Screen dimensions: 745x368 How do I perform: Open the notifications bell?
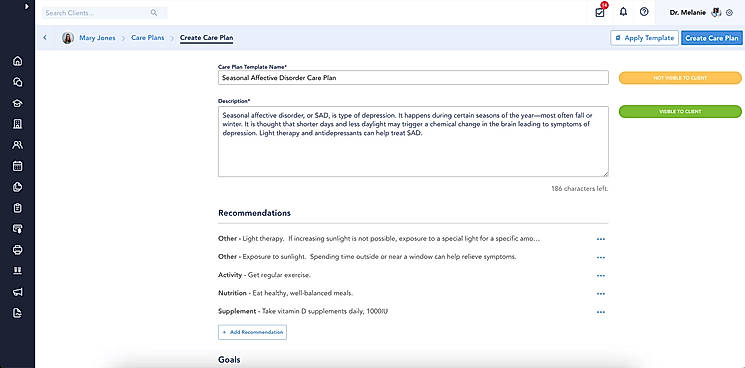(x=623, y=12)
